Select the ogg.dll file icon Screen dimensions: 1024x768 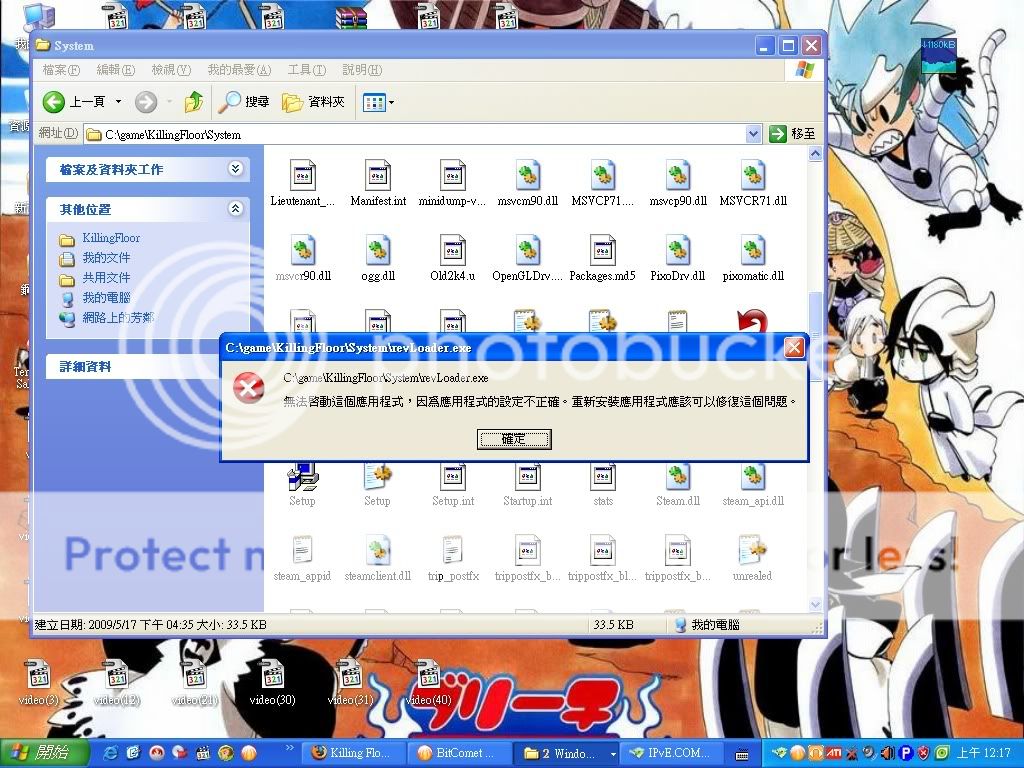click(377, 251)
